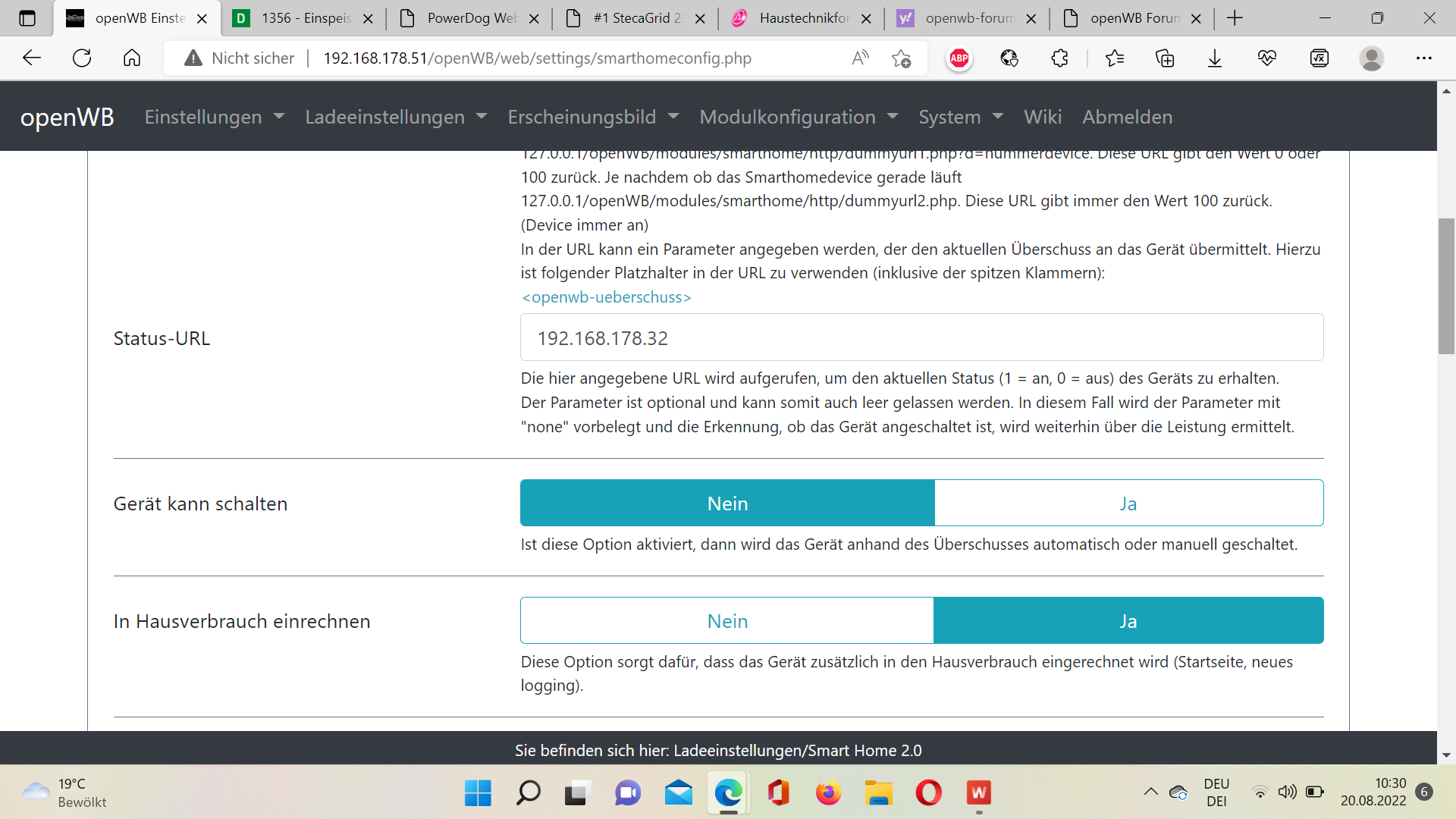The image size is (1456, 819).
Task: Click Abmelden to log out
Action: coord(1127,117)
